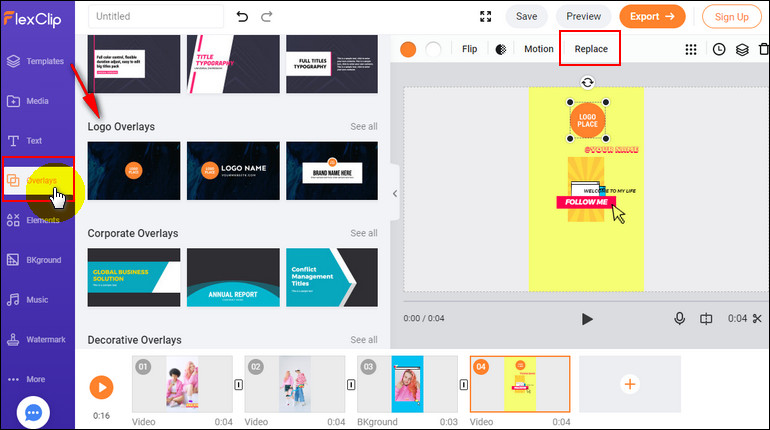
Task: Add a new storyboard scene
Action: pyautogui.click(x=630, y=384)
